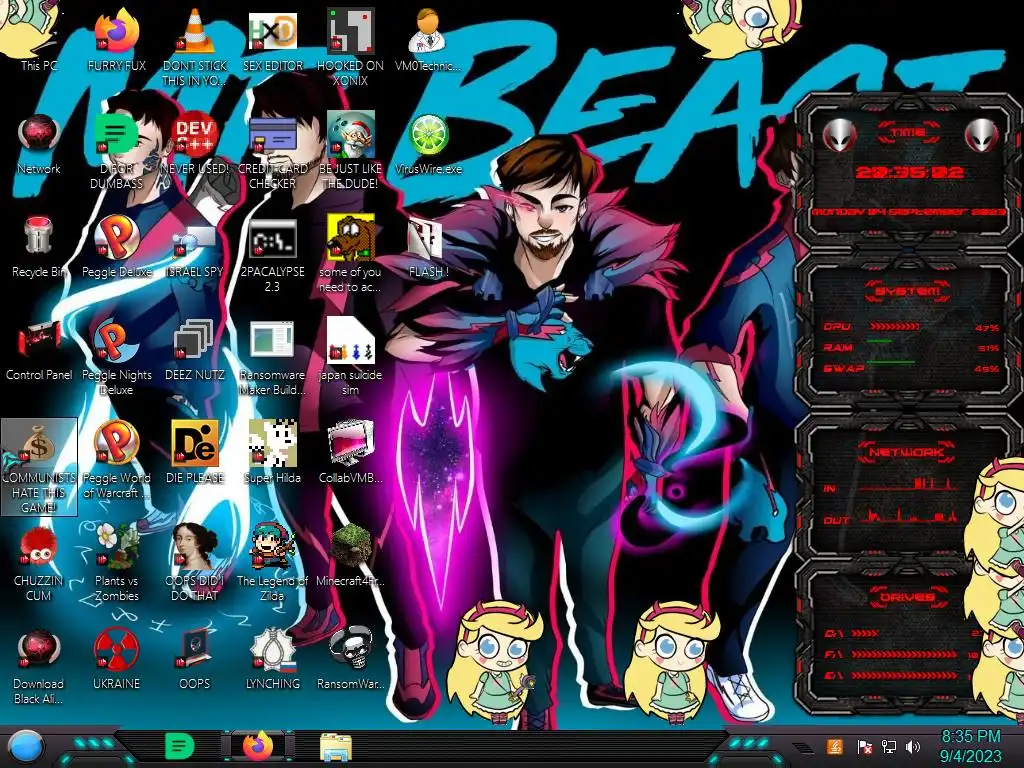Open the Recycle Bin
This screenshot has width=1024, height=768.
pos(39,236)
